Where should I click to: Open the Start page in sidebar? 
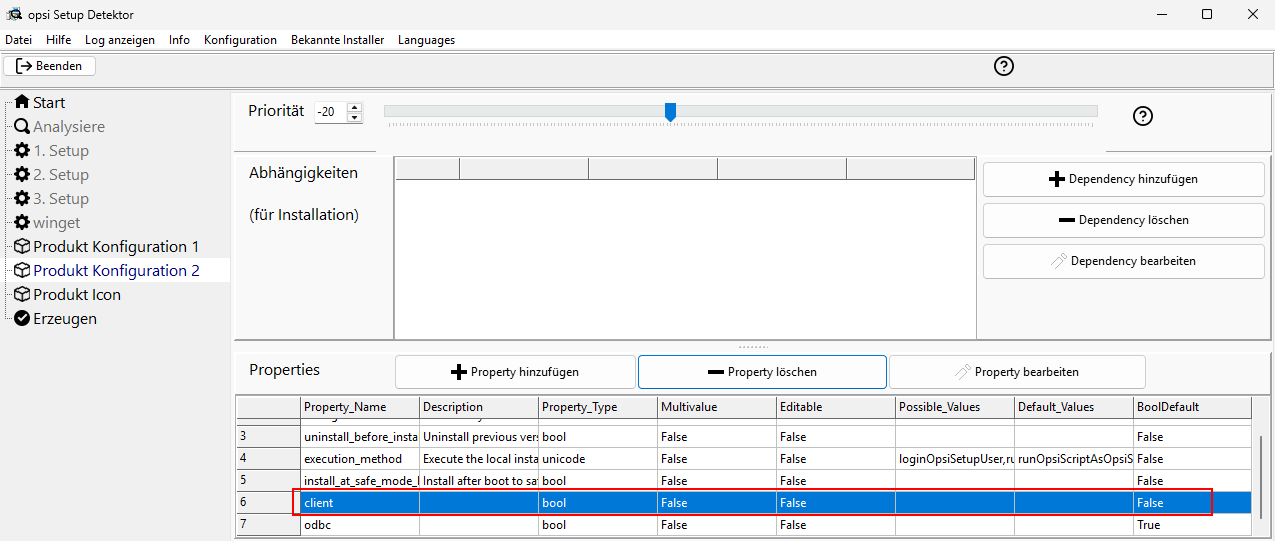48,103
